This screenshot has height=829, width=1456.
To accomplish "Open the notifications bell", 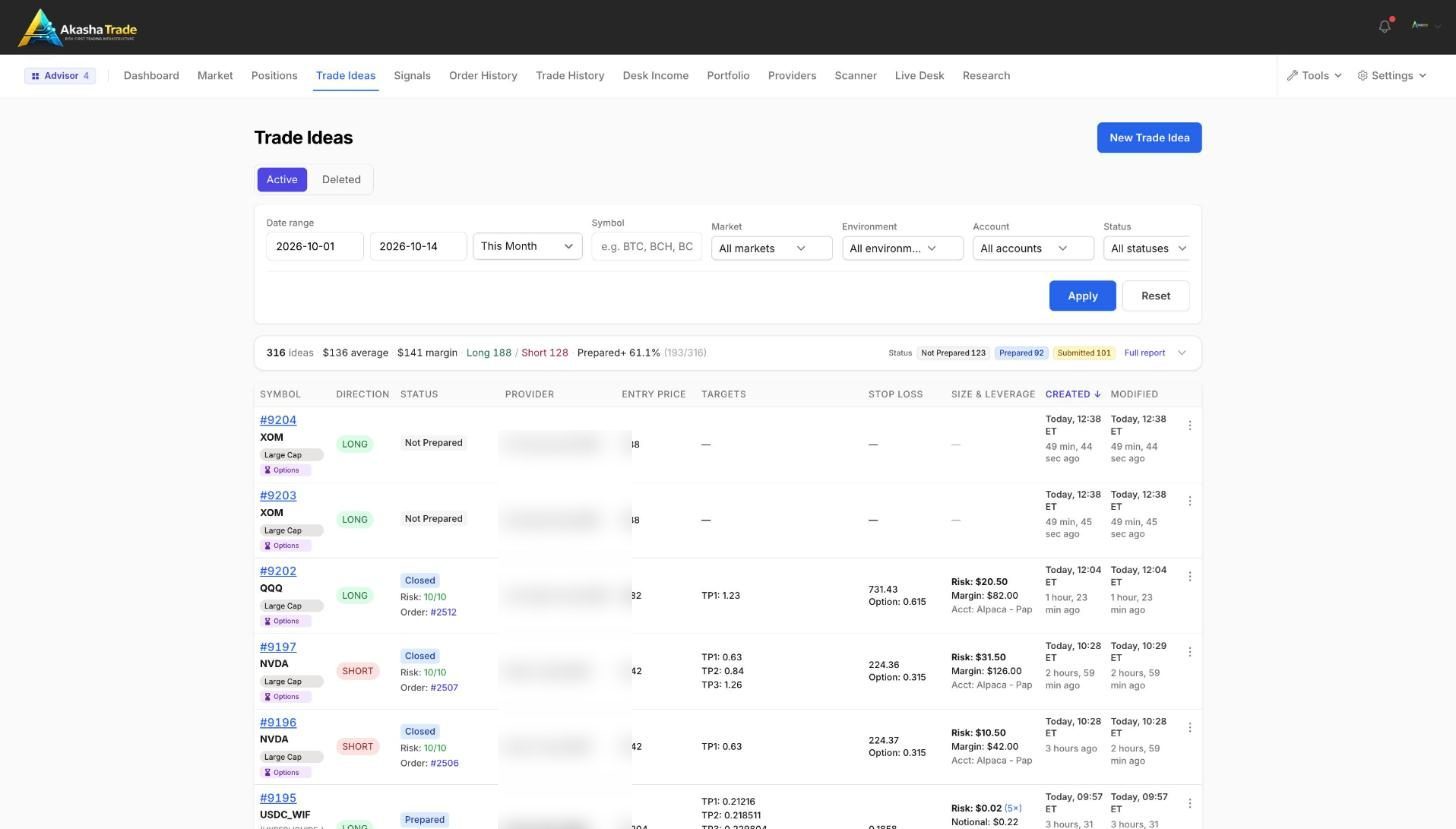I will [x=1385, y=26].
